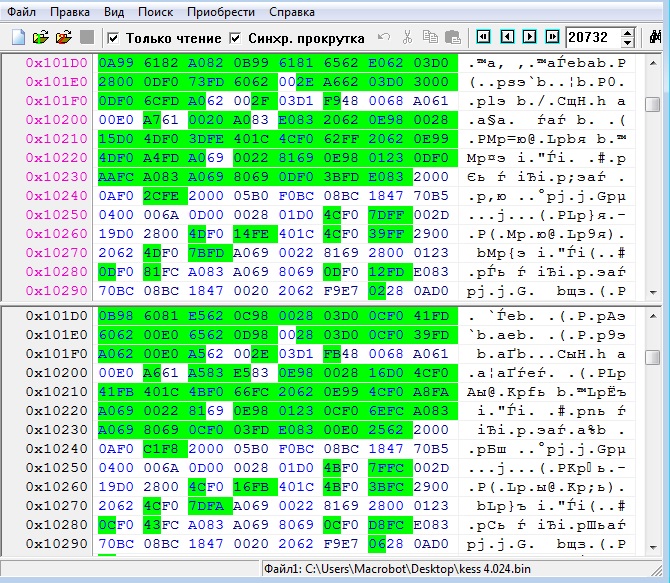This screenshot has height=583, width=670.
Task: Go to previous difference arrow button
Action: pos(506,38)
